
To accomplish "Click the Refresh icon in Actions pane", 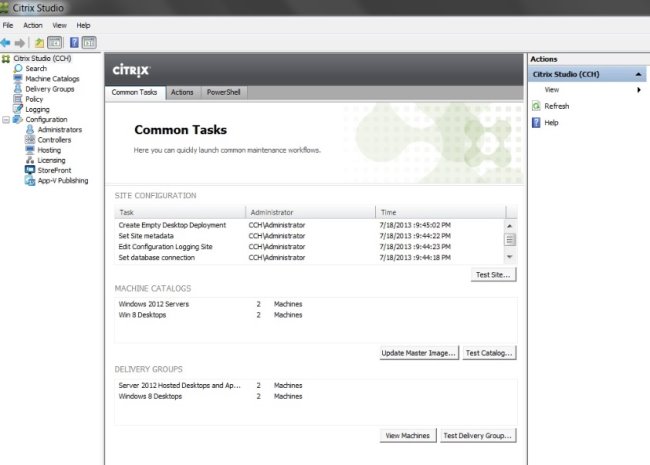I will pos(536,106).
